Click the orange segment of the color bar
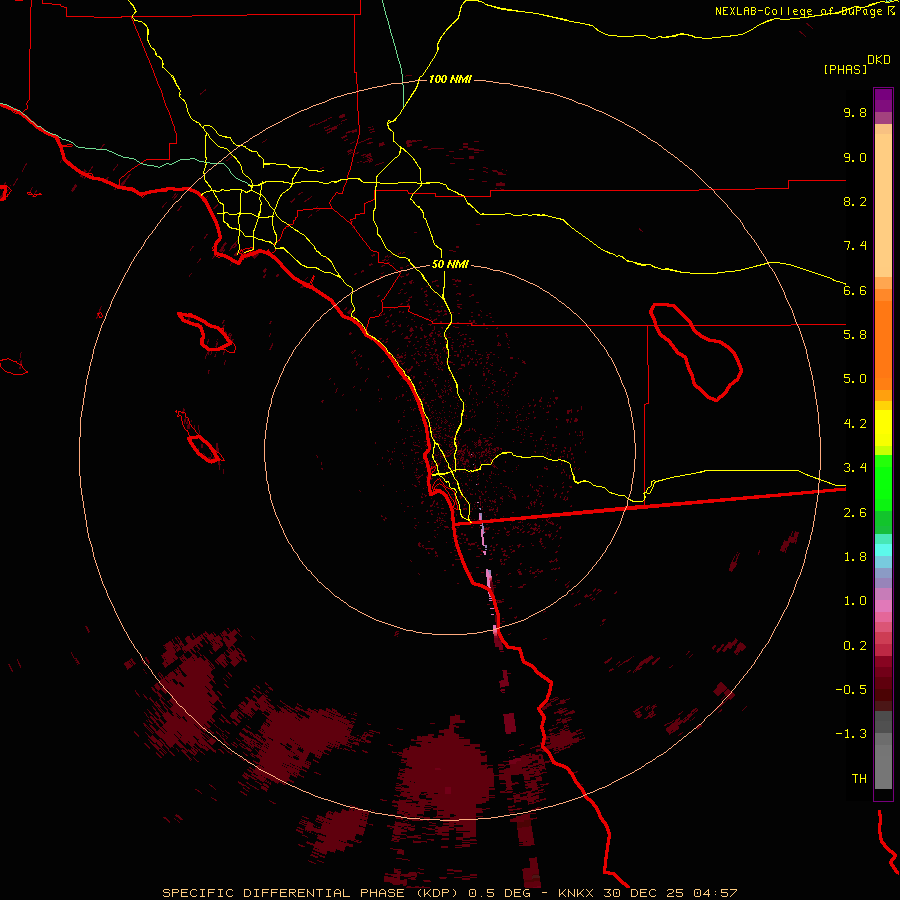This screenshot has width=900, height=900. (x=883, y=346)
